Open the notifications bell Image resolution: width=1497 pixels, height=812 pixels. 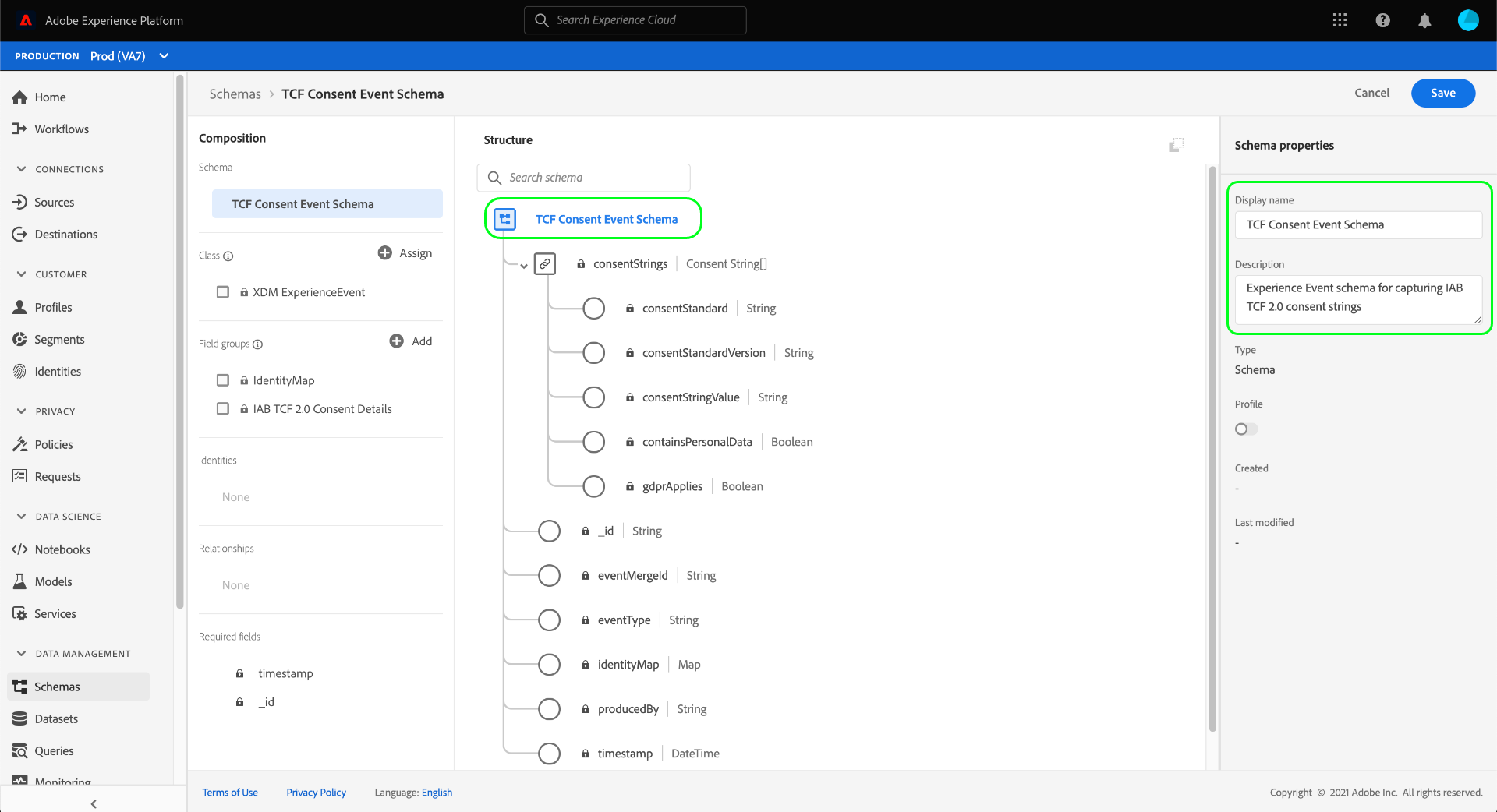(1424, 20)
